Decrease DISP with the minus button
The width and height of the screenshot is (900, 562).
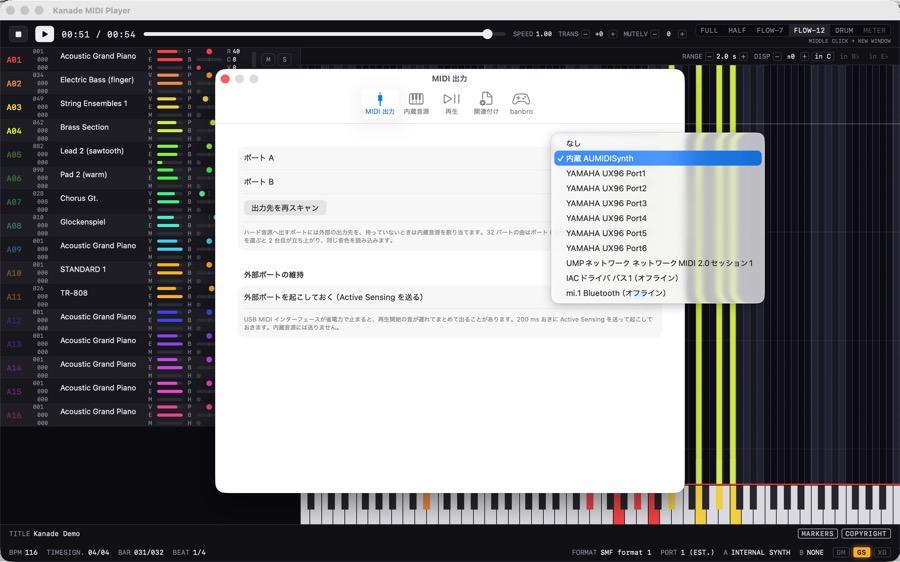point(777,56)
